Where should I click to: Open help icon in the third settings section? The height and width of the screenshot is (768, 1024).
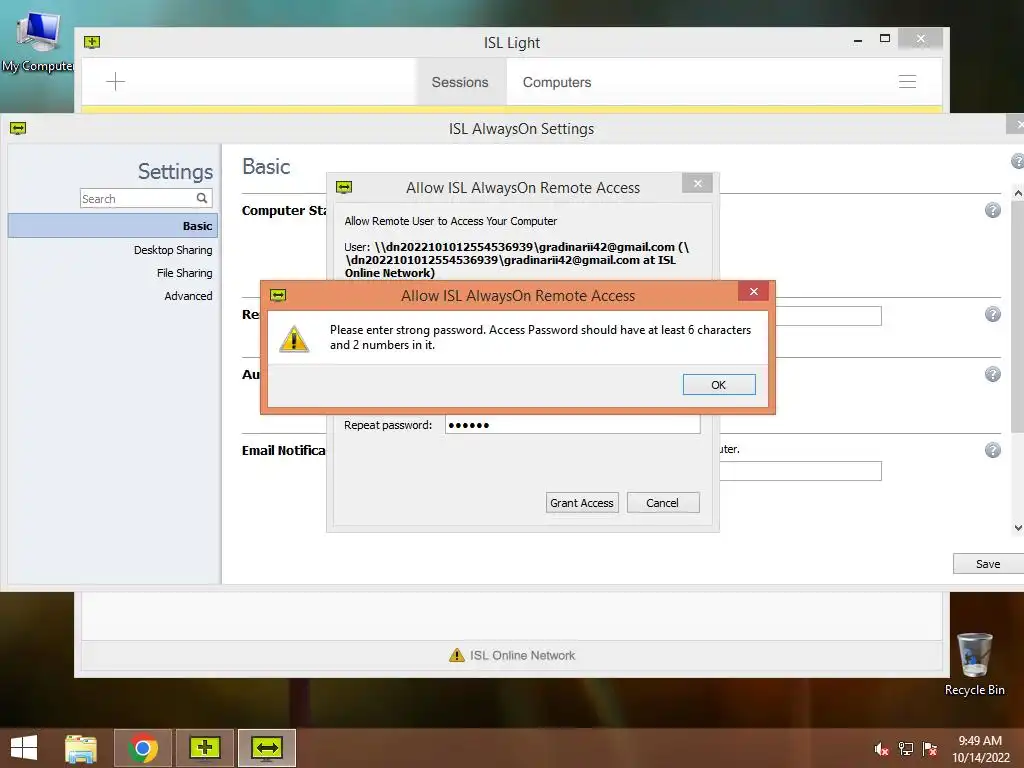pyautogui.click(x=993, y=374)
